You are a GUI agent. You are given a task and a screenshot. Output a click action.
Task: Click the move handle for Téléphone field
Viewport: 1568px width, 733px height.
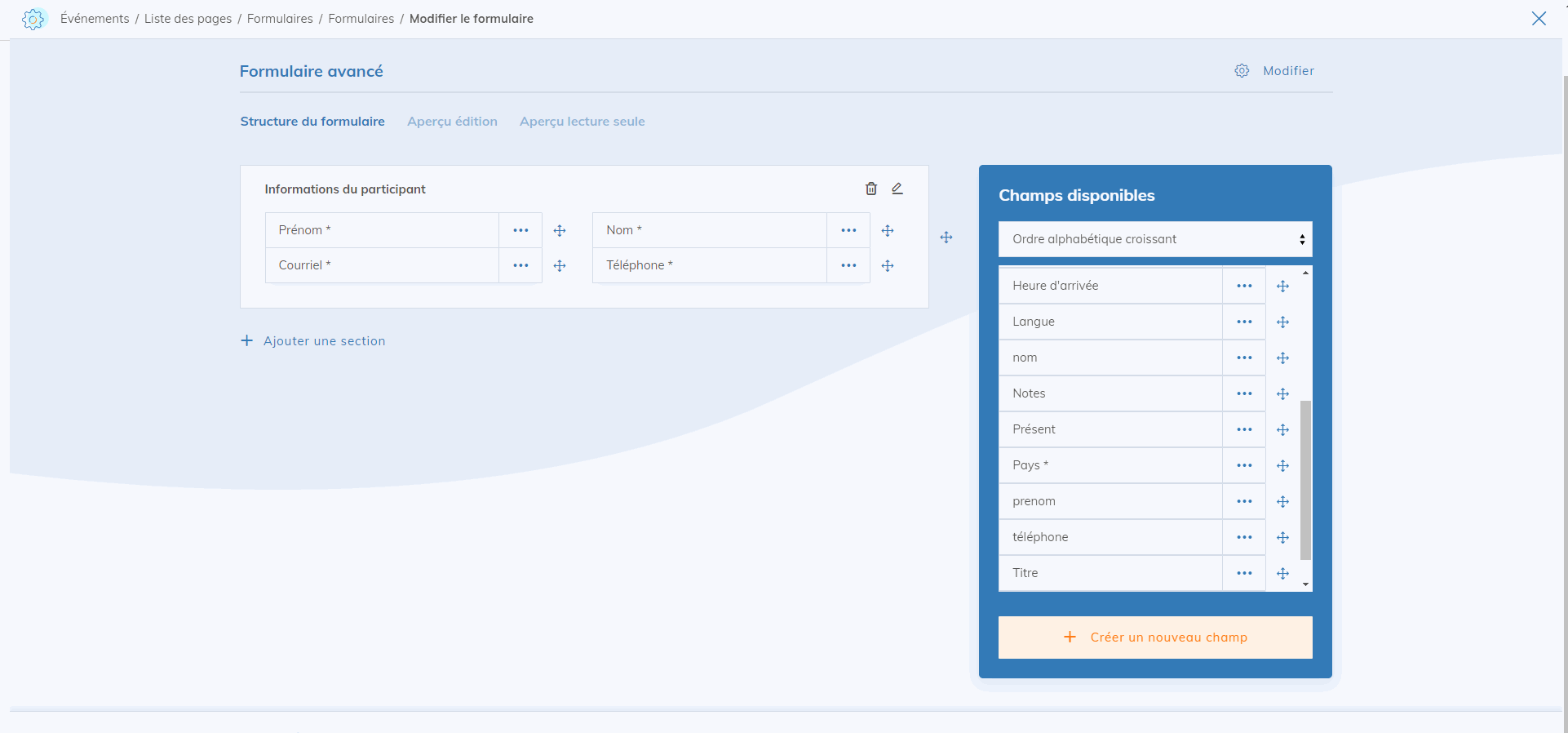(888, 266)
